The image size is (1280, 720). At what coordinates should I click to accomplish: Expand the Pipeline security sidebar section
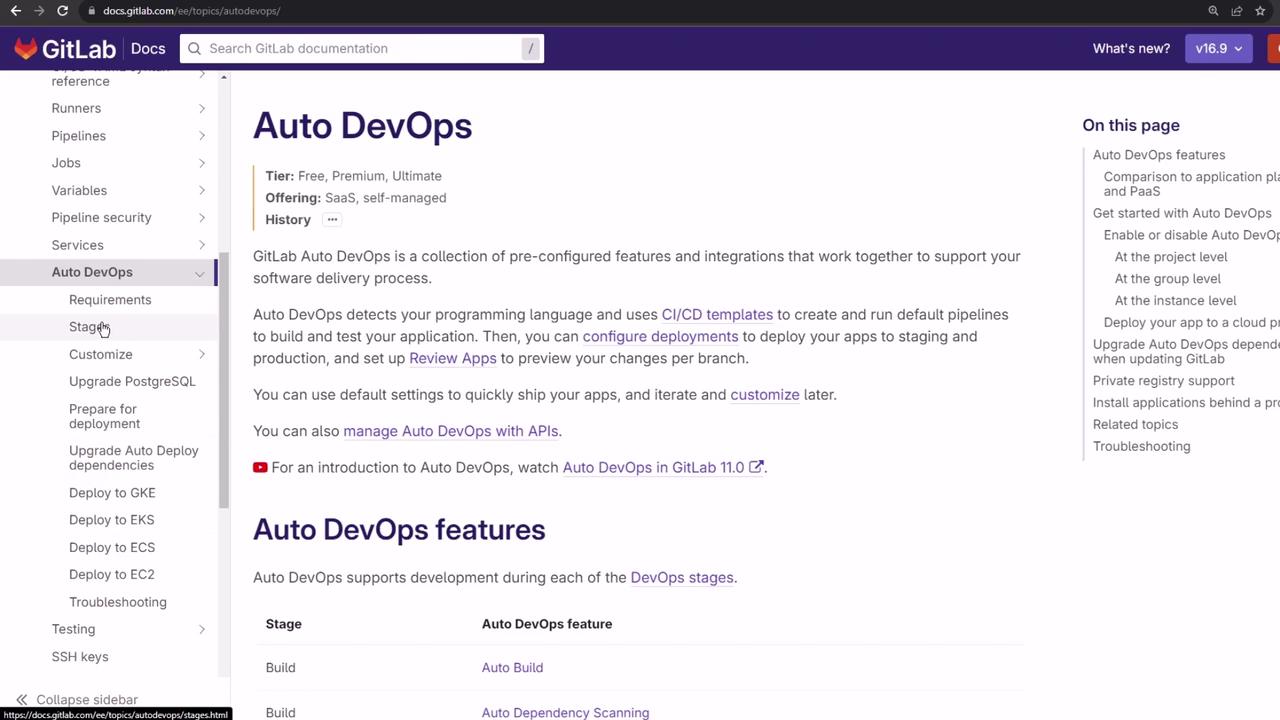pyautogui.click(x=202, y=218)
